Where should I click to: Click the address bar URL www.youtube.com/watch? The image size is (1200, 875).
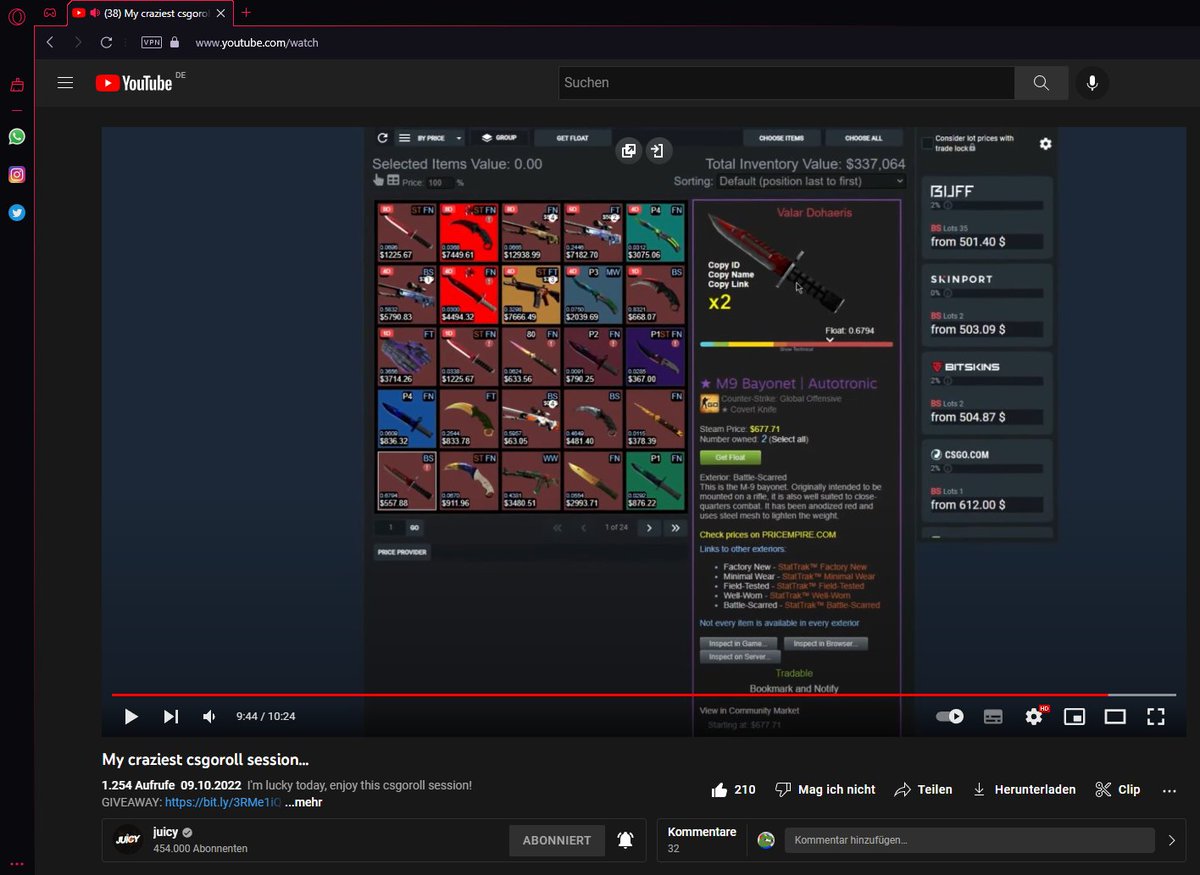[x=256, y=43]
